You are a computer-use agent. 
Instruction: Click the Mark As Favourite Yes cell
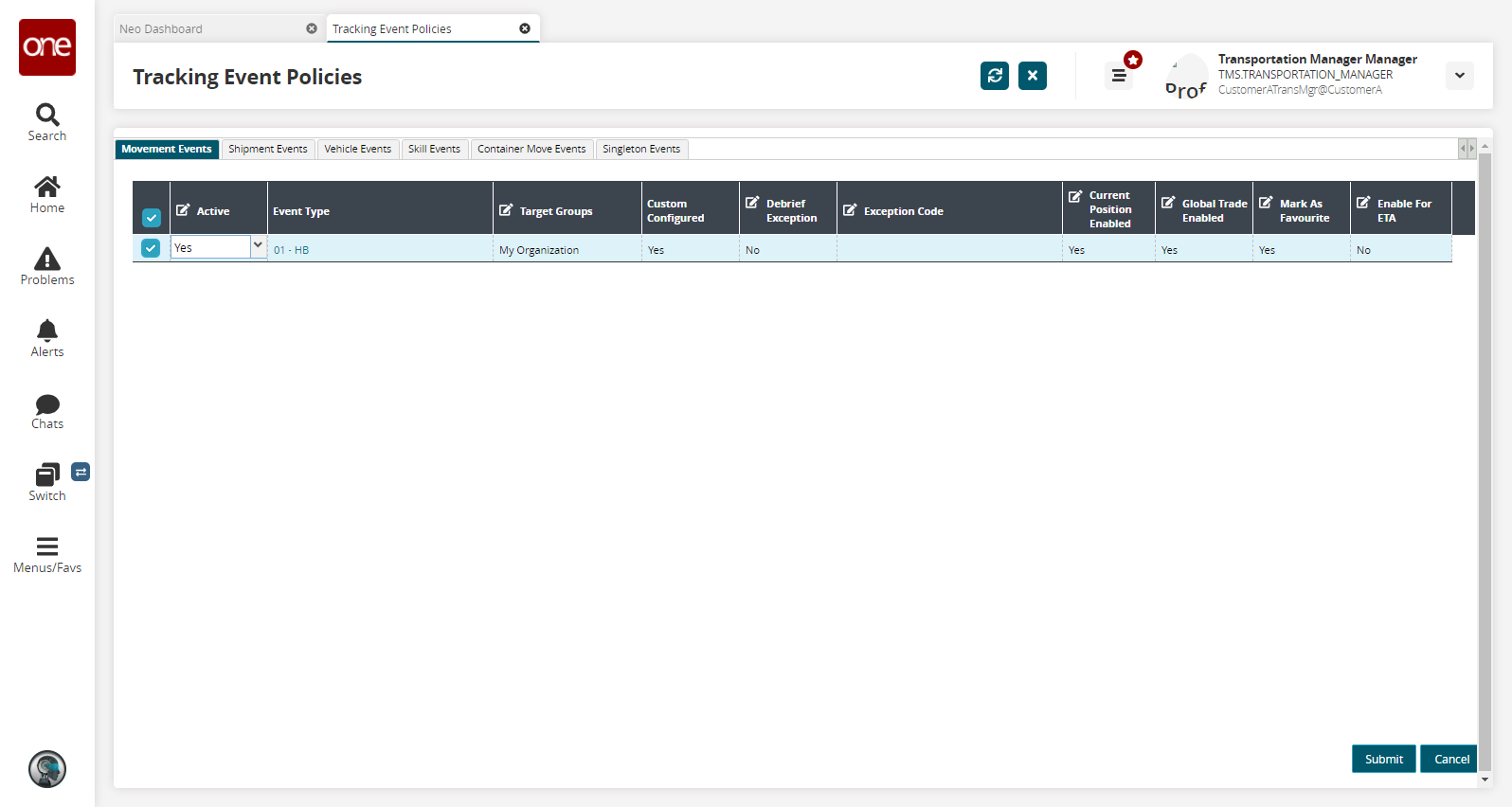(1302, 250)
